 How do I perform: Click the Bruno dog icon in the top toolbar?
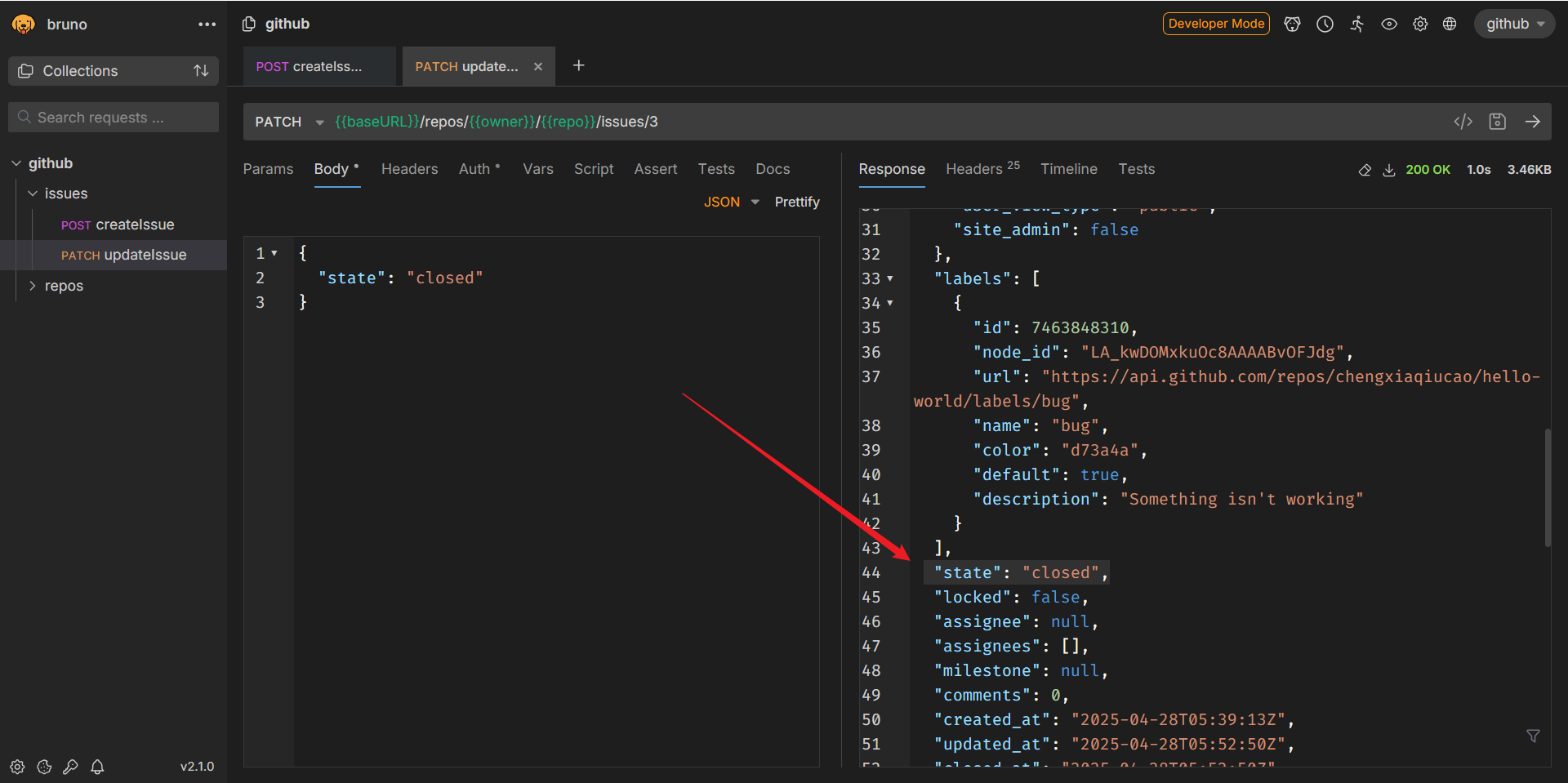(x=1292, y=24)
